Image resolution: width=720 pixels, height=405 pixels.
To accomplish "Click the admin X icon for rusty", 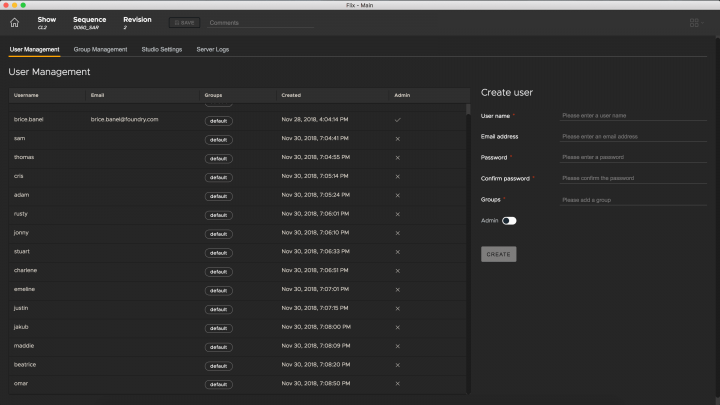I will [398, 213].
